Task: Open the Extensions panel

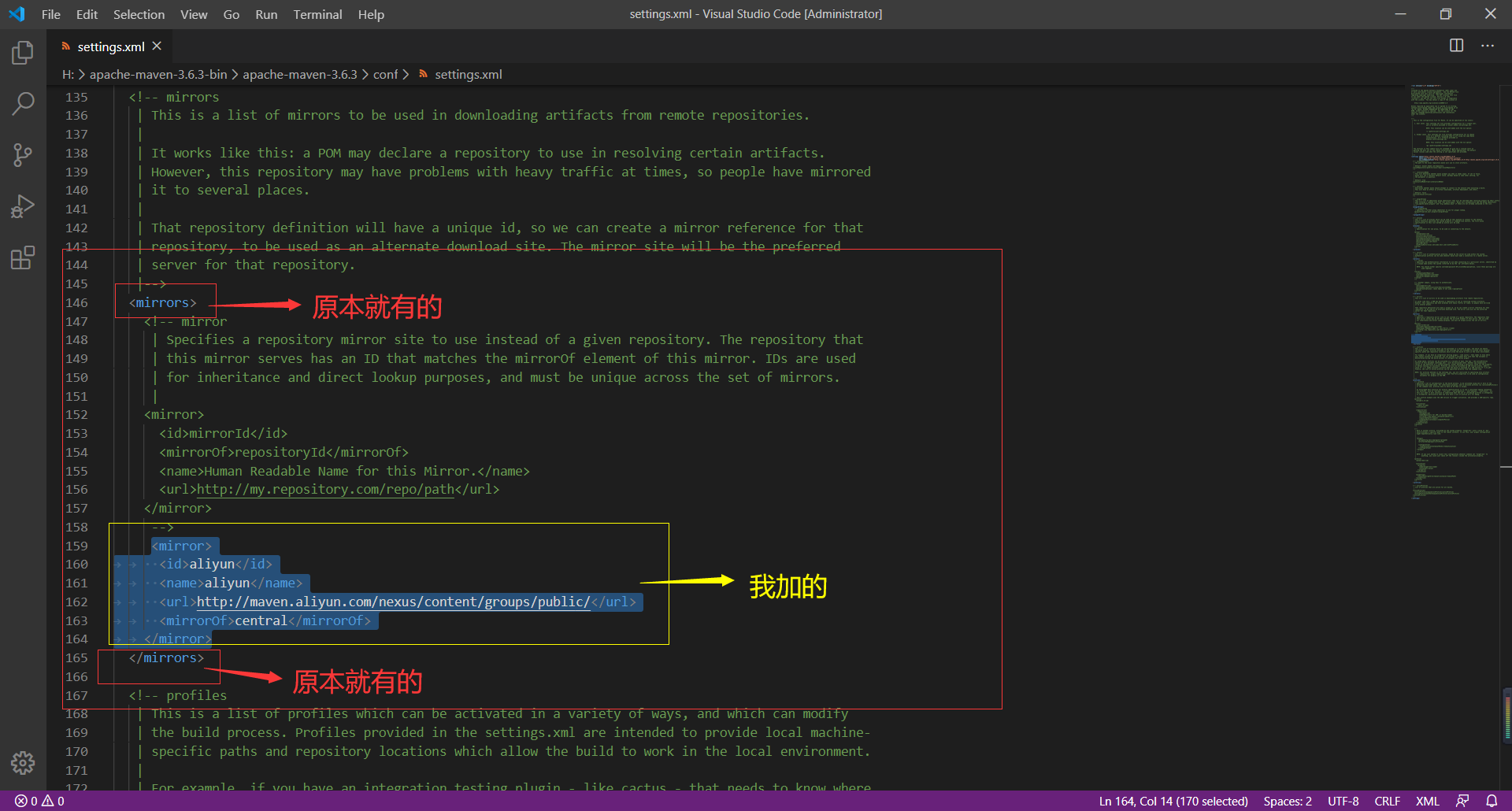Action: (22, 257)
